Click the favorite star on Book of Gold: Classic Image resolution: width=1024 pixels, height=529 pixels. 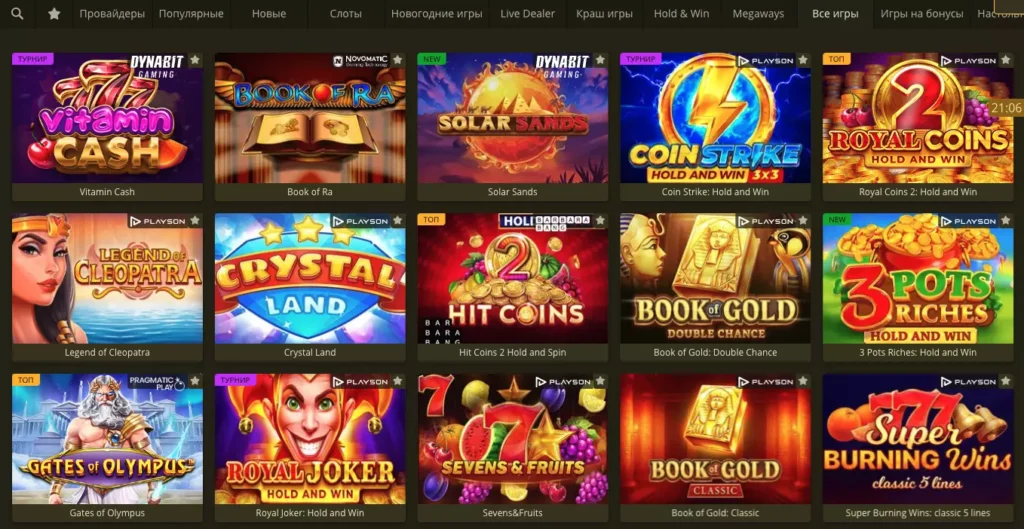pos(803,381)
